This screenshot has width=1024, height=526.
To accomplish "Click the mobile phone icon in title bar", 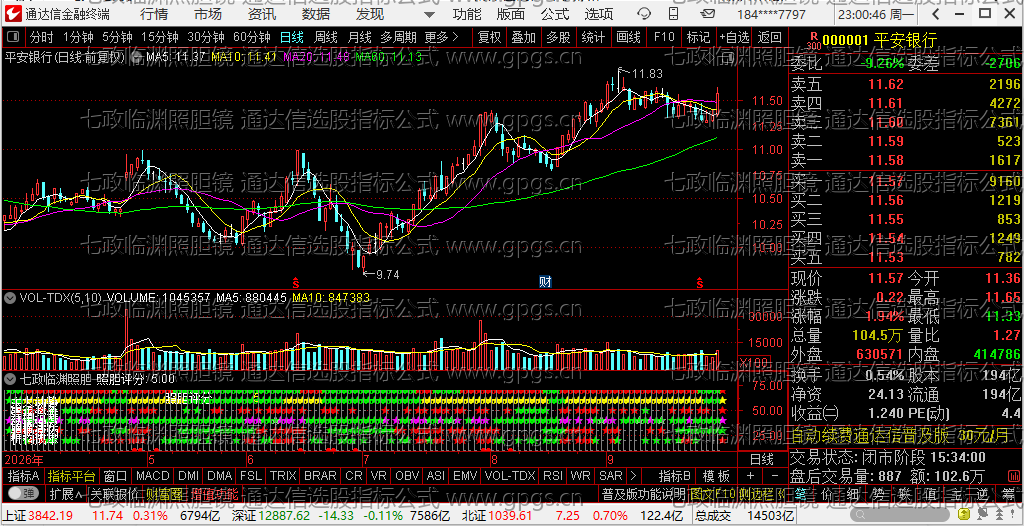I will pos(673,13).
